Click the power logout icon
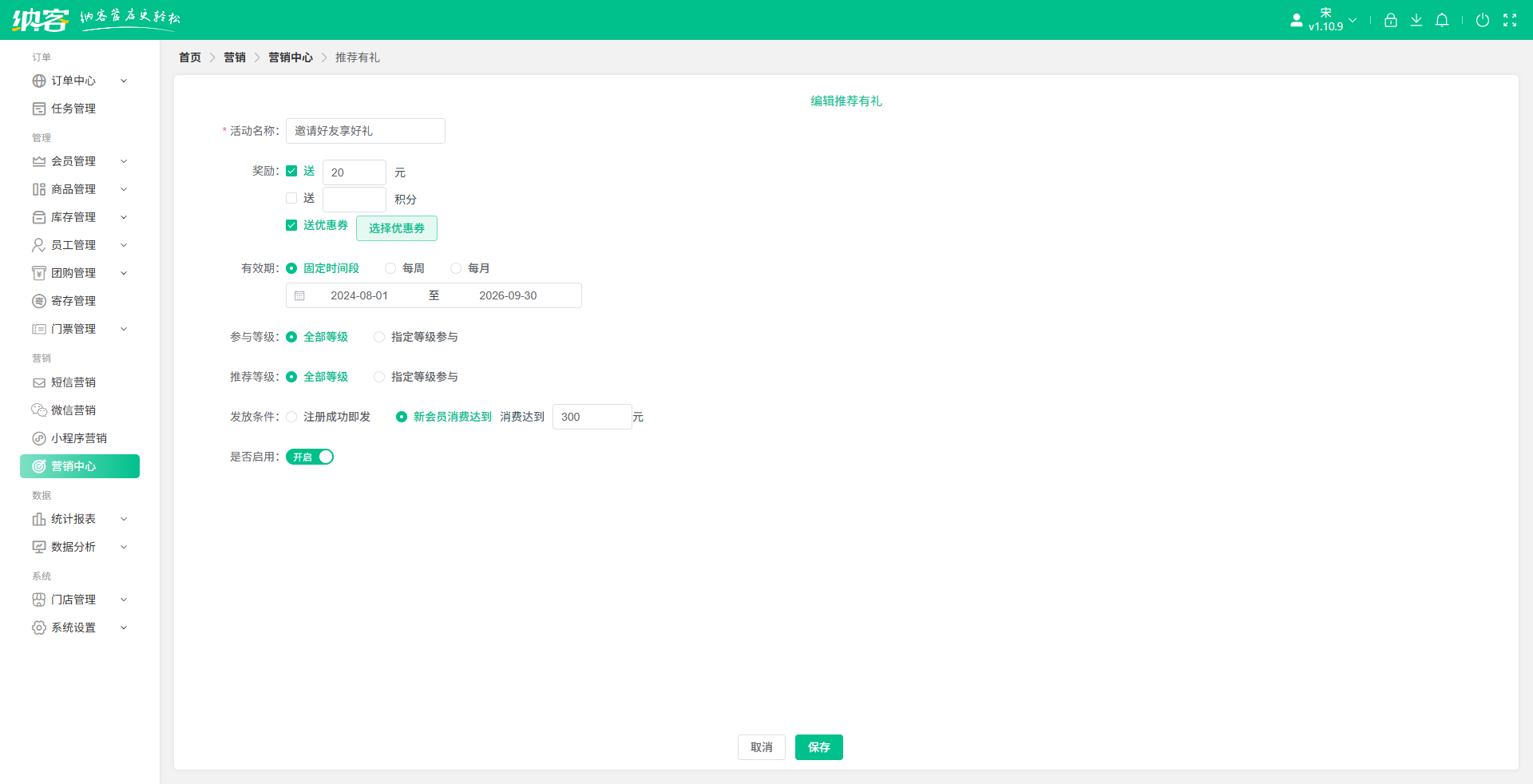 coord(1482,20)
